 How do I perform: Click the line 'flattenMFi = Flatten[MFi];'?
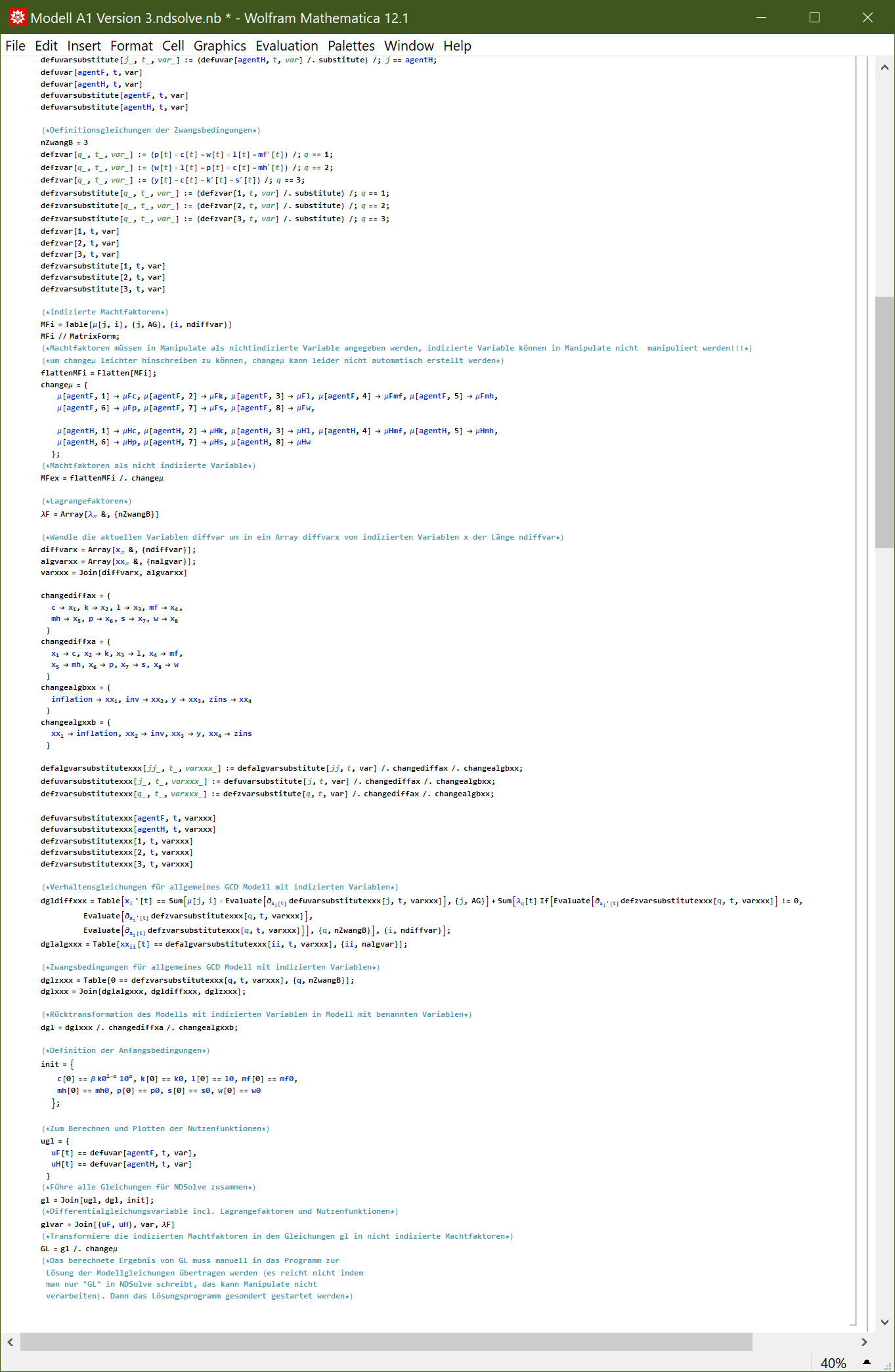coord(98,373)
